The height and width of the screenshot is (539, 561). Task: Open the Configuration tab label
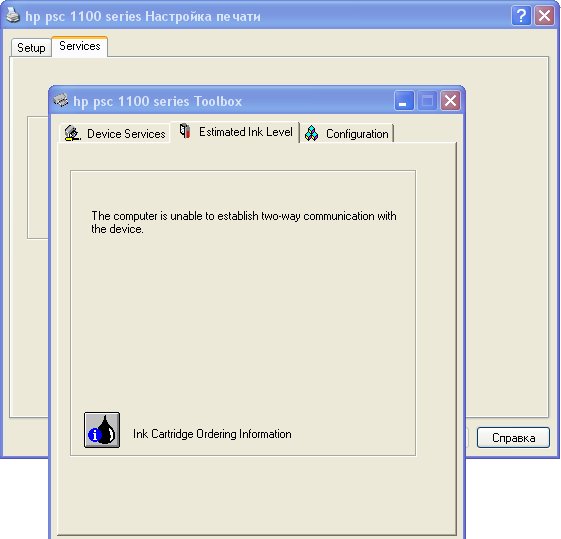pos(357,134)
